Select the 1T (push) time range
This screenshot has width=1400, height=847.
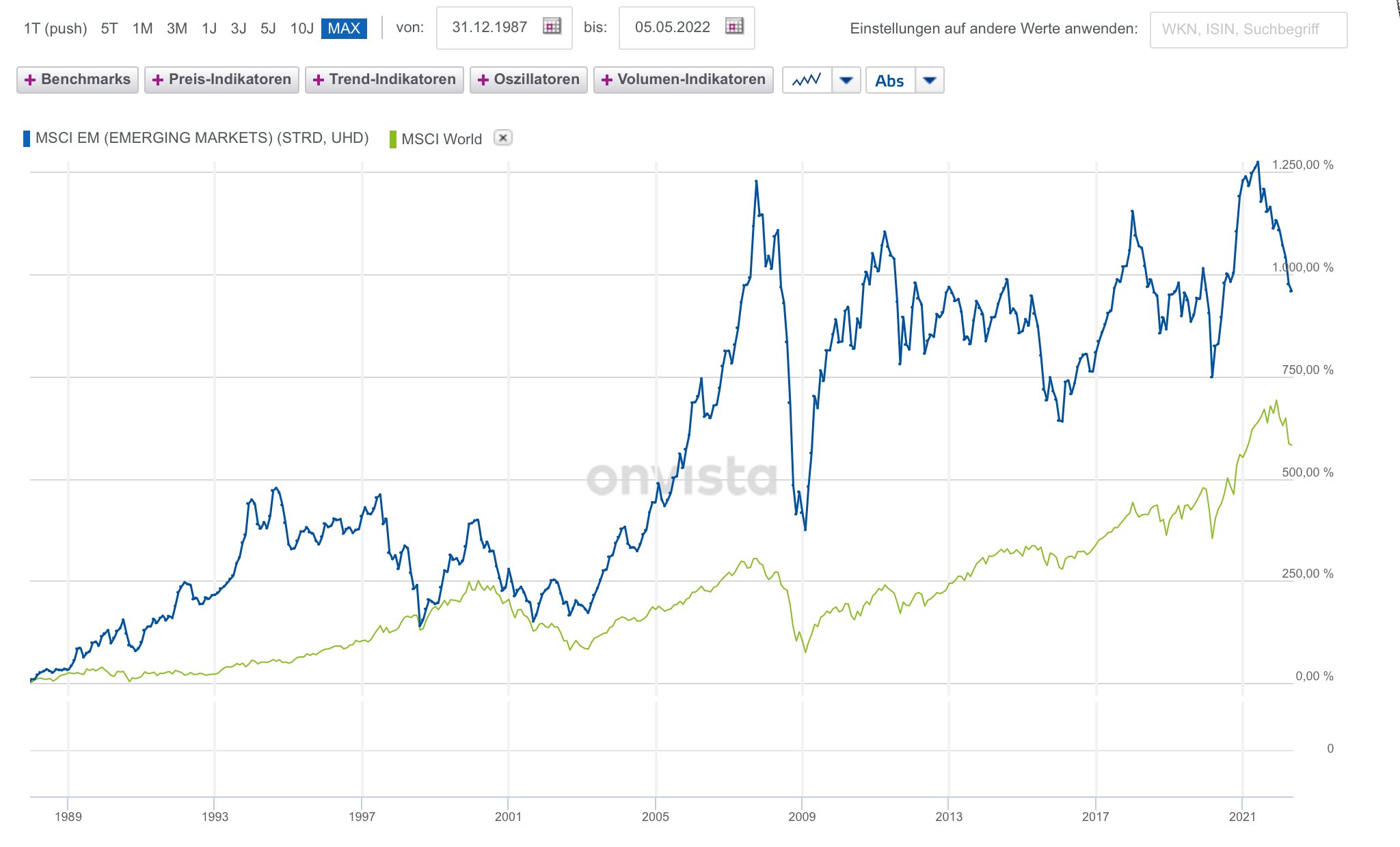pos(55,28)
